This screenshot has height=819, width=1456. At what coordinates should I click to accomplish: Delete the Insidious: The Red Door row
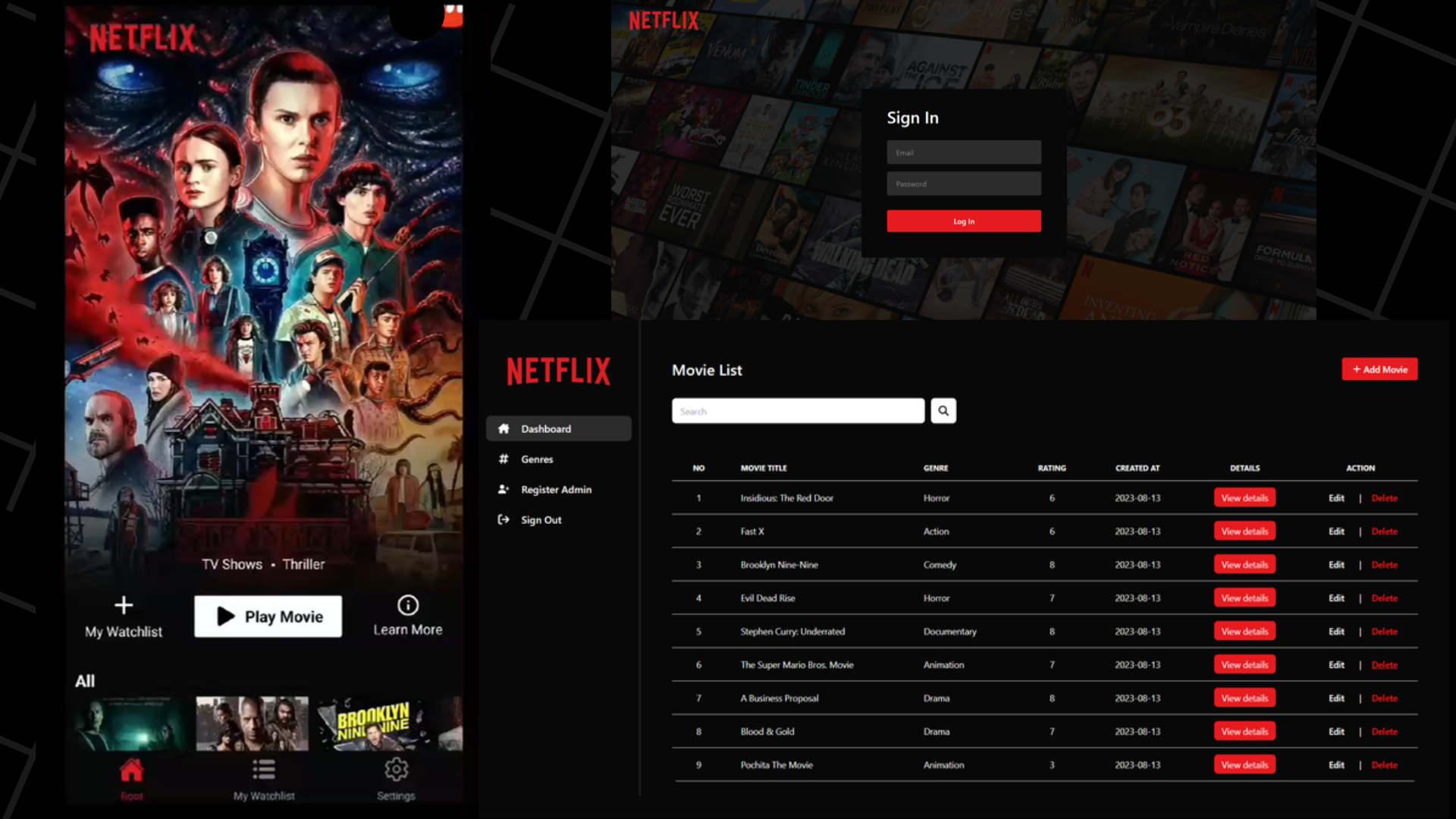coord(1385,498)
